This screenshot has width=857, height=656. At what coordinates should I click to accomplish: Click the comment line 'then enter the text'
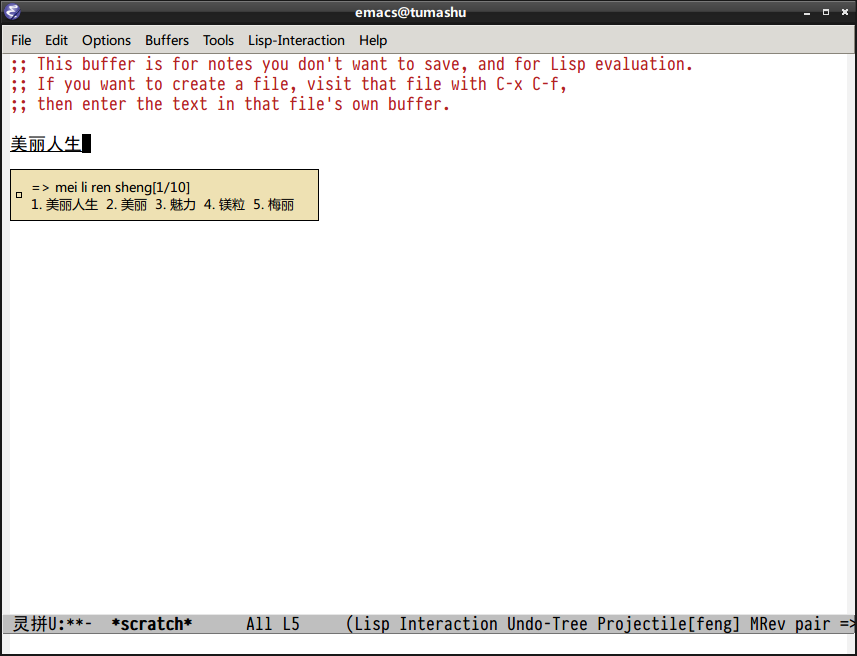[230, 104]
